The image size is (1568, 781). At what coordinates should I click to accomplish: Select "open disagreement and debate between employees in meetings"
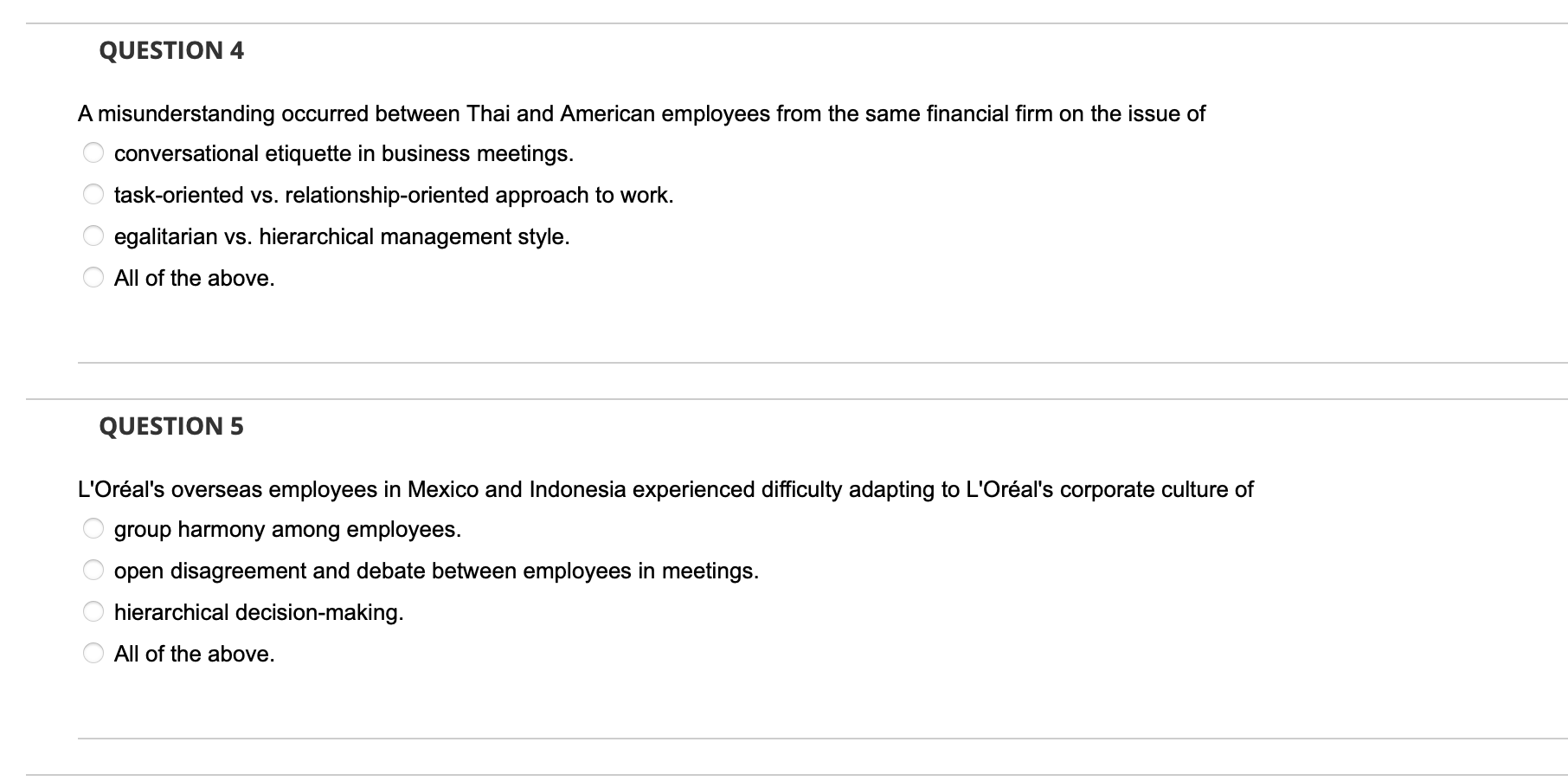click(x=93, y=569)
